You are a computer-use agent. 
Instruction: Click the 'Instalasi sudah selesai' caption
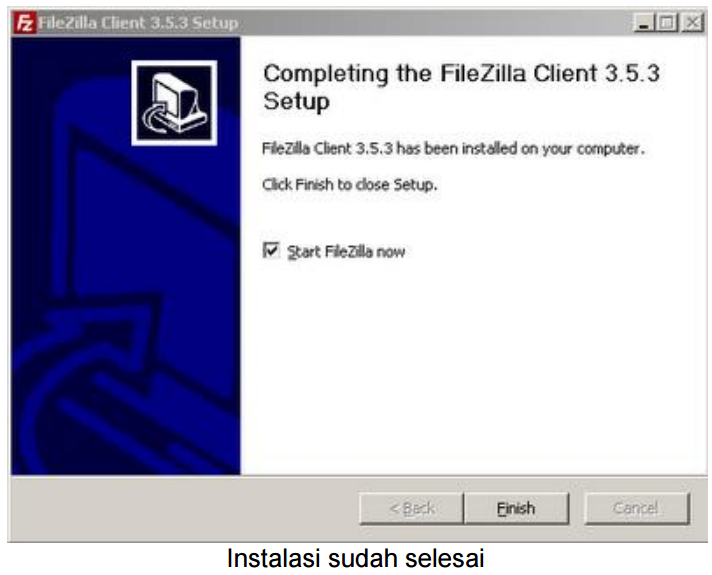point(356,558)
